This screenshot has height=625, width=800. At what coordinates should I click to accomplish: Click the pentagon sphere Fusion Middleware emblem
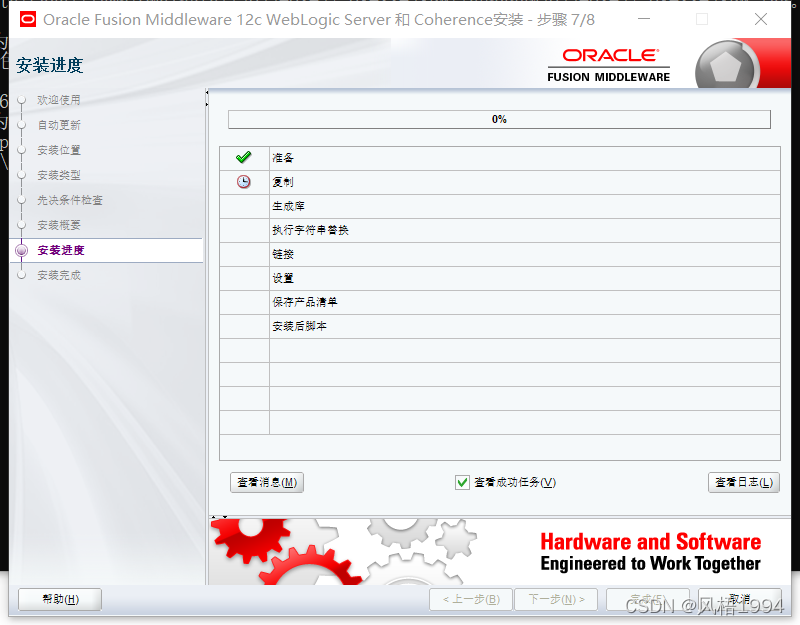pos(726,66)
